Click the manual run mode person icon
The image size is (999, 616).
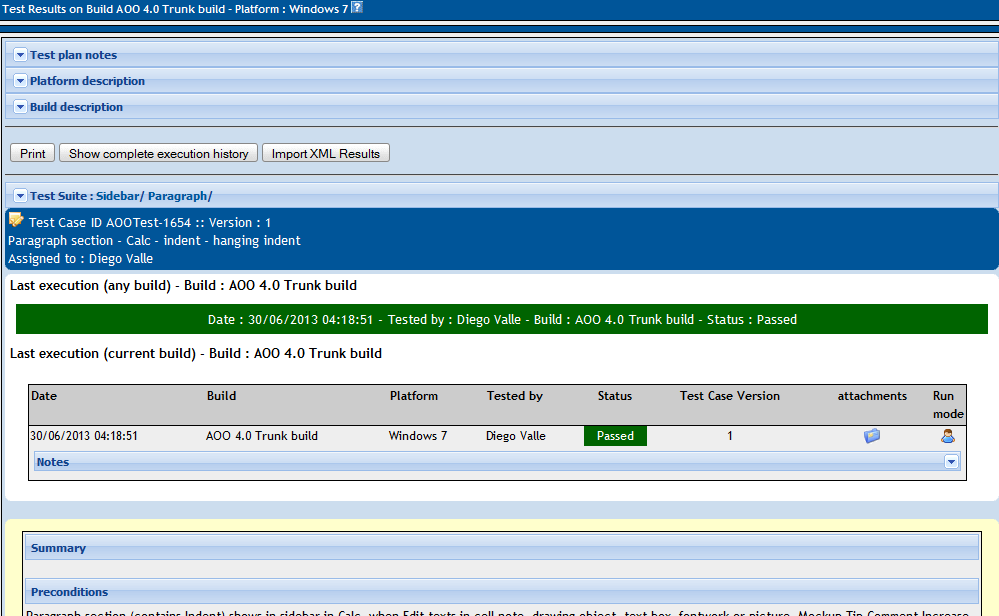[x=947, y=436]
